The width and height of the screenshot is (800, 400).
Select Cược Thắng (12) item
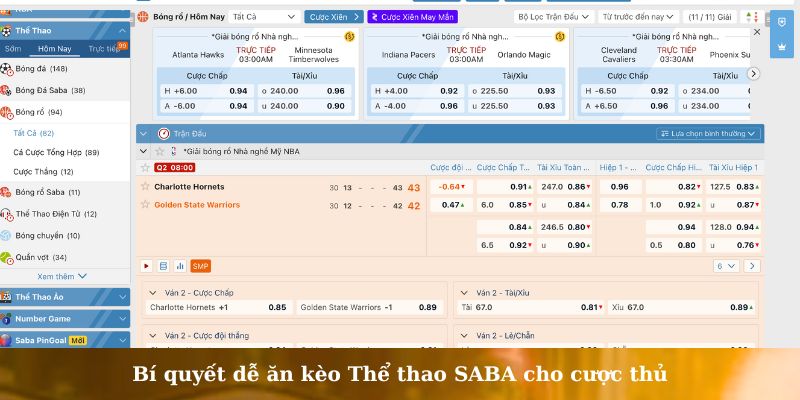[x=43, y=172]
